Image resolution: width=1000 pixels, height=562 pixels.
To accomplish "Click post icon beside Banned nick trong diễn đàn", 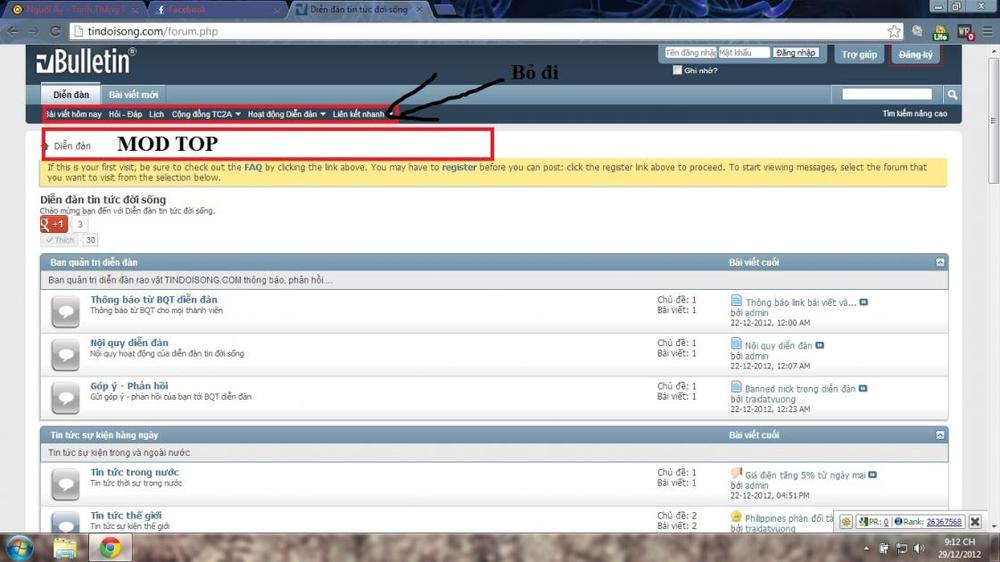I will point(736,387).
